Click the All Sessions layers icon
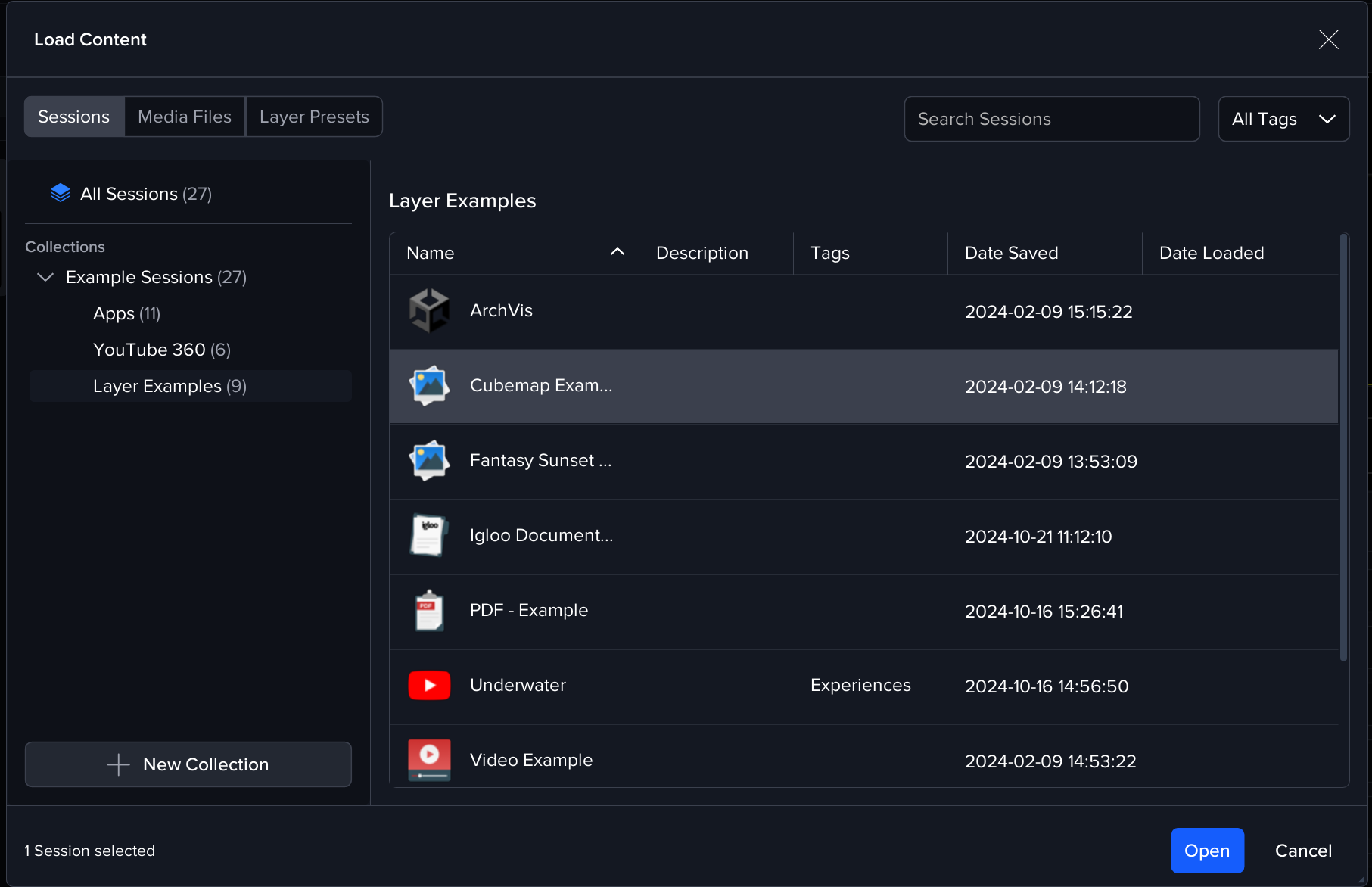Viewport: 1372px width, 887px height. point(61,194)
